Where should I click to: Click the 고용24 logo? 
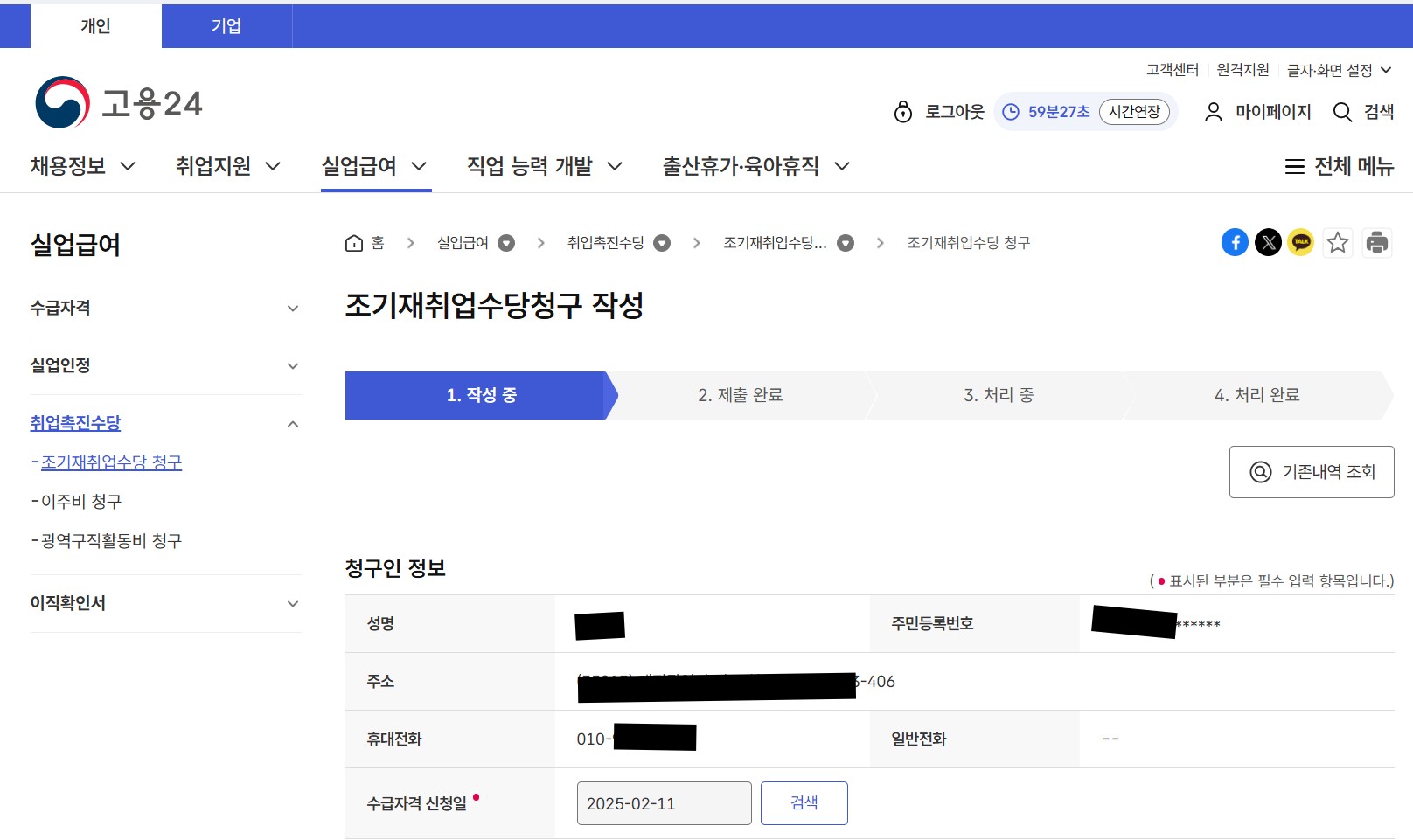point(119,103)
